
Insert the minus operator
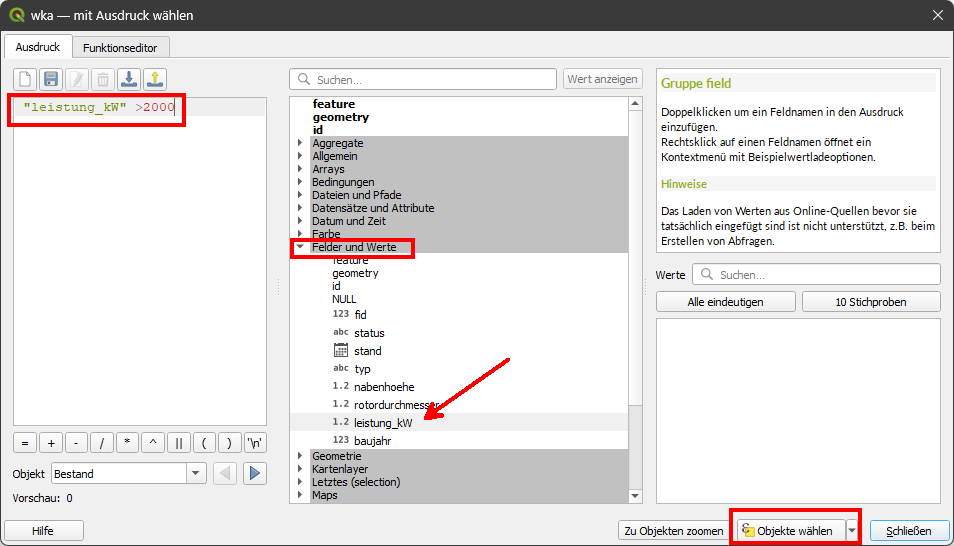pos(76,443)
